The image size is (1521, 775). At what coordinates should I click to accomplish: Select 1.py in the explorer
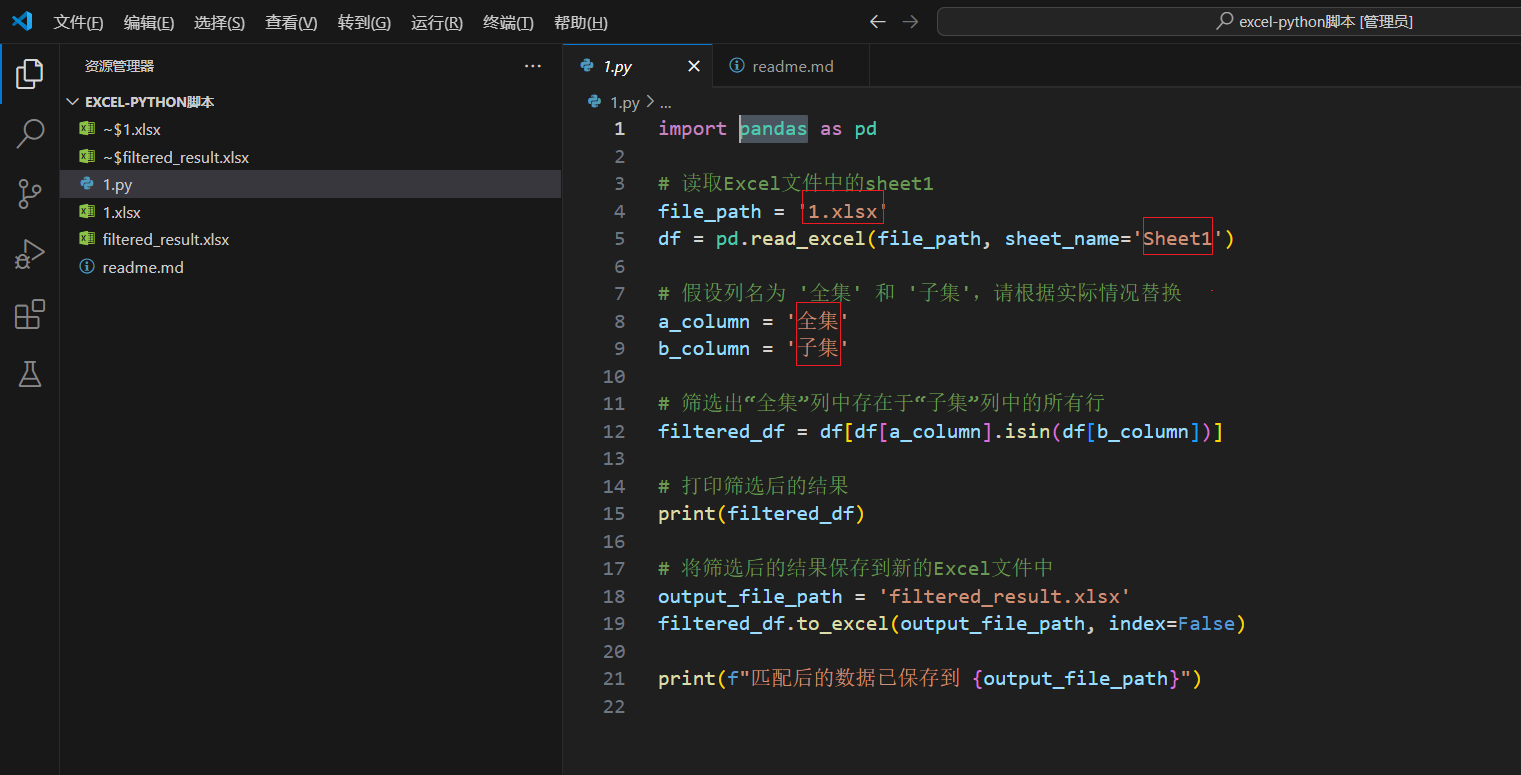310,184
